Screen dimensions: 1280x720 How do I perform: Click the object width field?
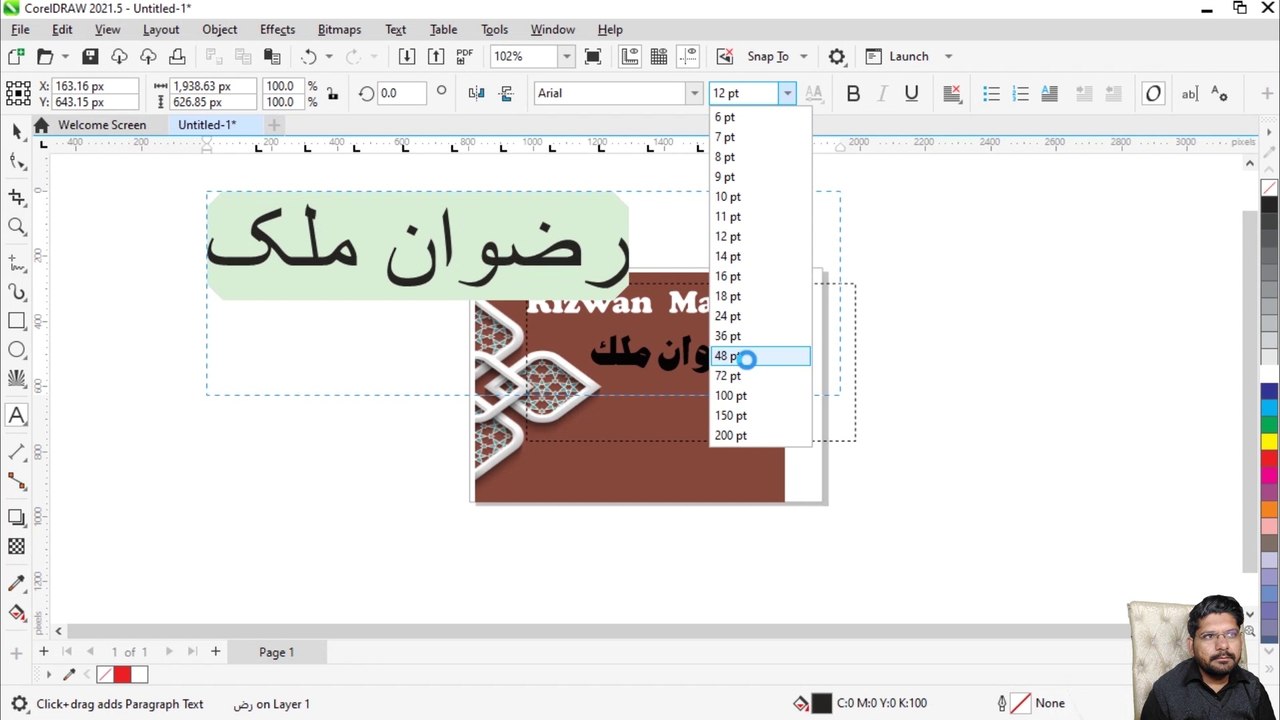(214, 86)
